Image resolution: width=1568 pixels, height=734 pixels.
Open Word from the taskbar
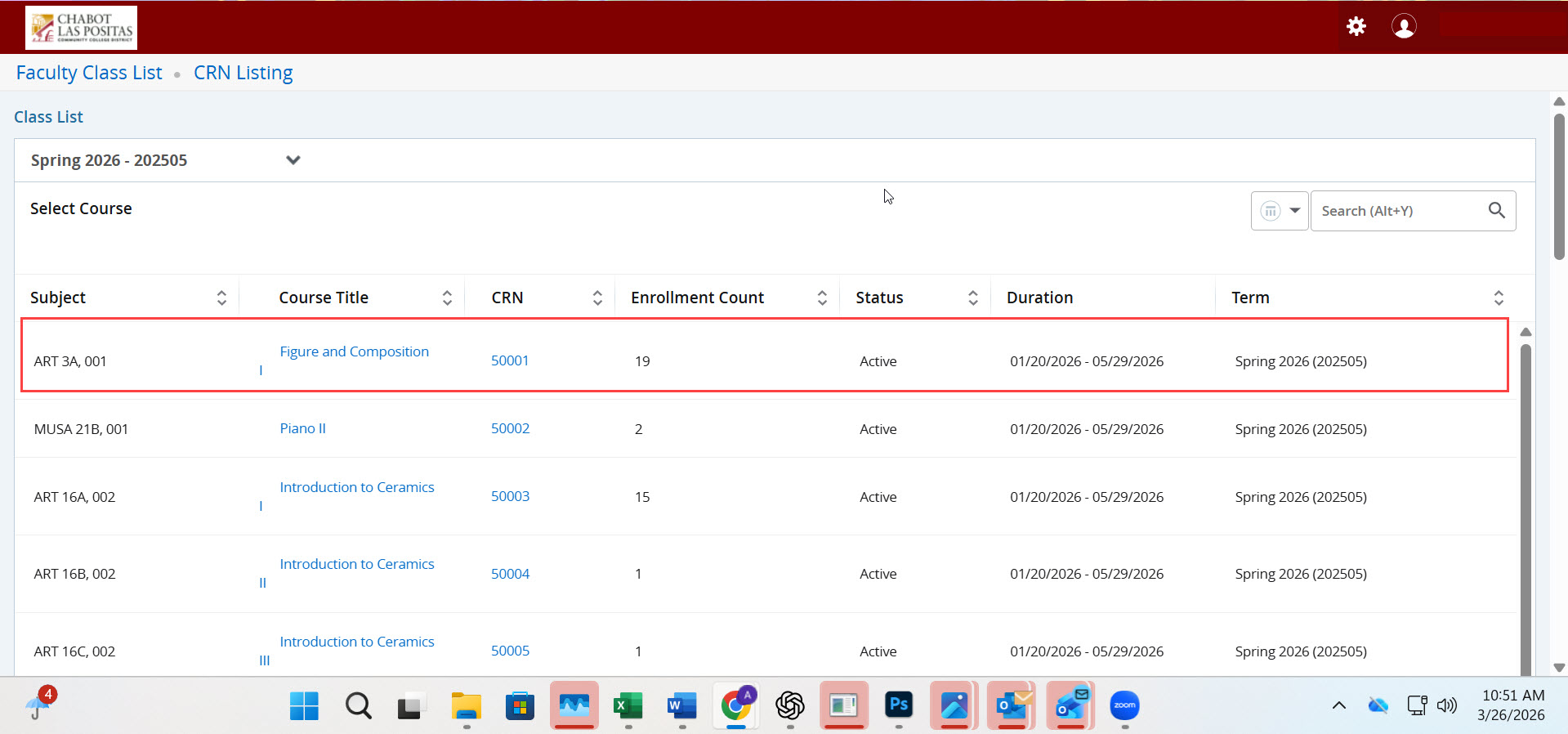pyautogui.click(x=681, y=705)
